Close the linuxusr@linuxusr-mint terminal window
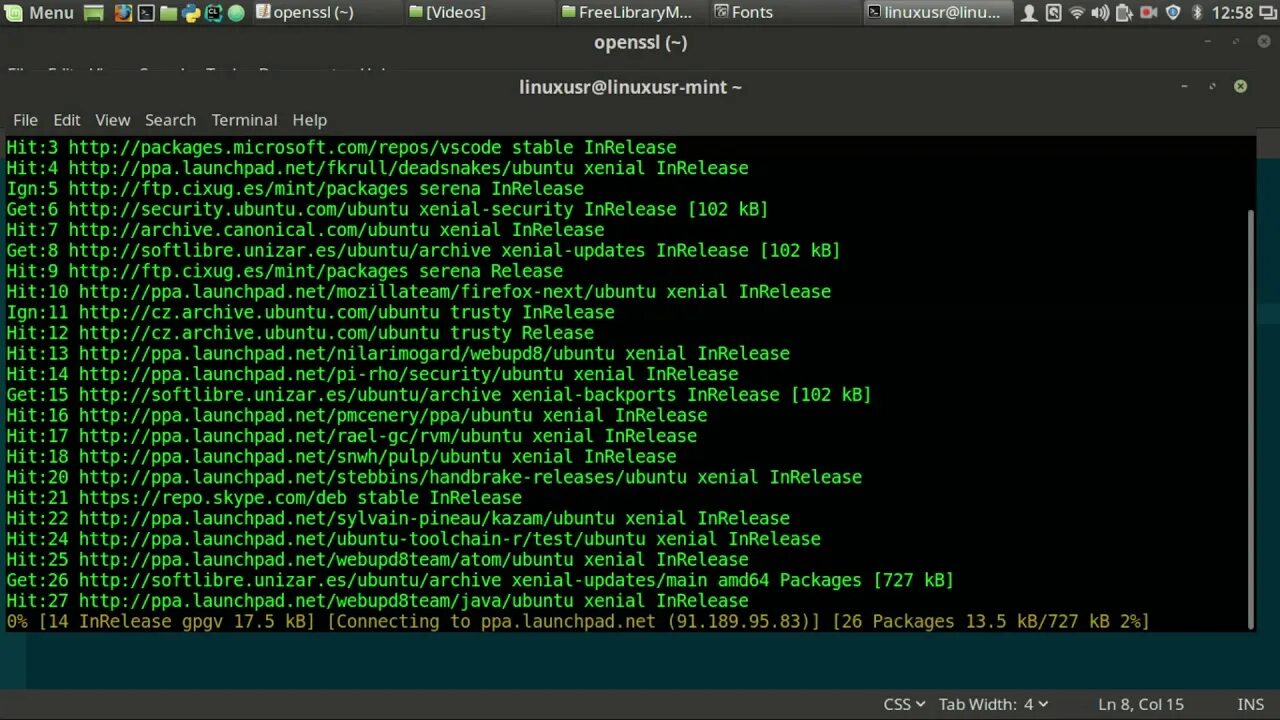This screenshot has width=1280, height=720. pos(1240,87)
